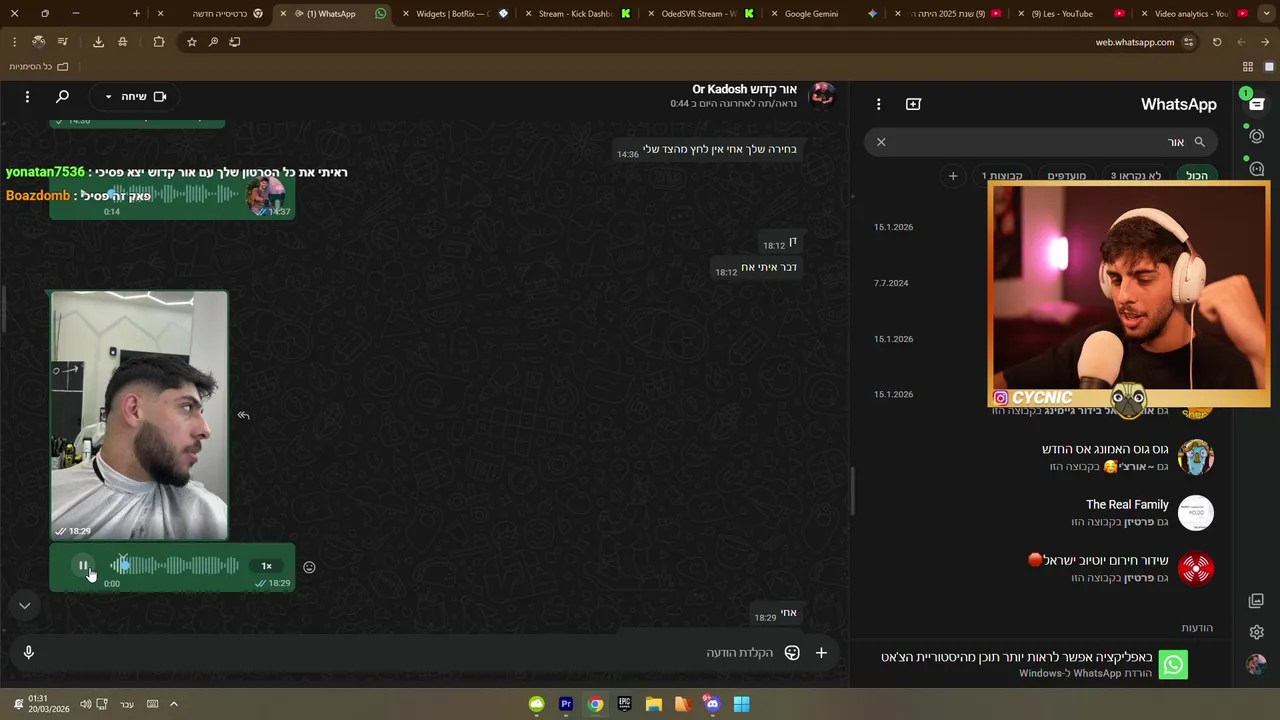Forward the barber photo message
This screenshot has height=720, width=1280.
point(243,415)
